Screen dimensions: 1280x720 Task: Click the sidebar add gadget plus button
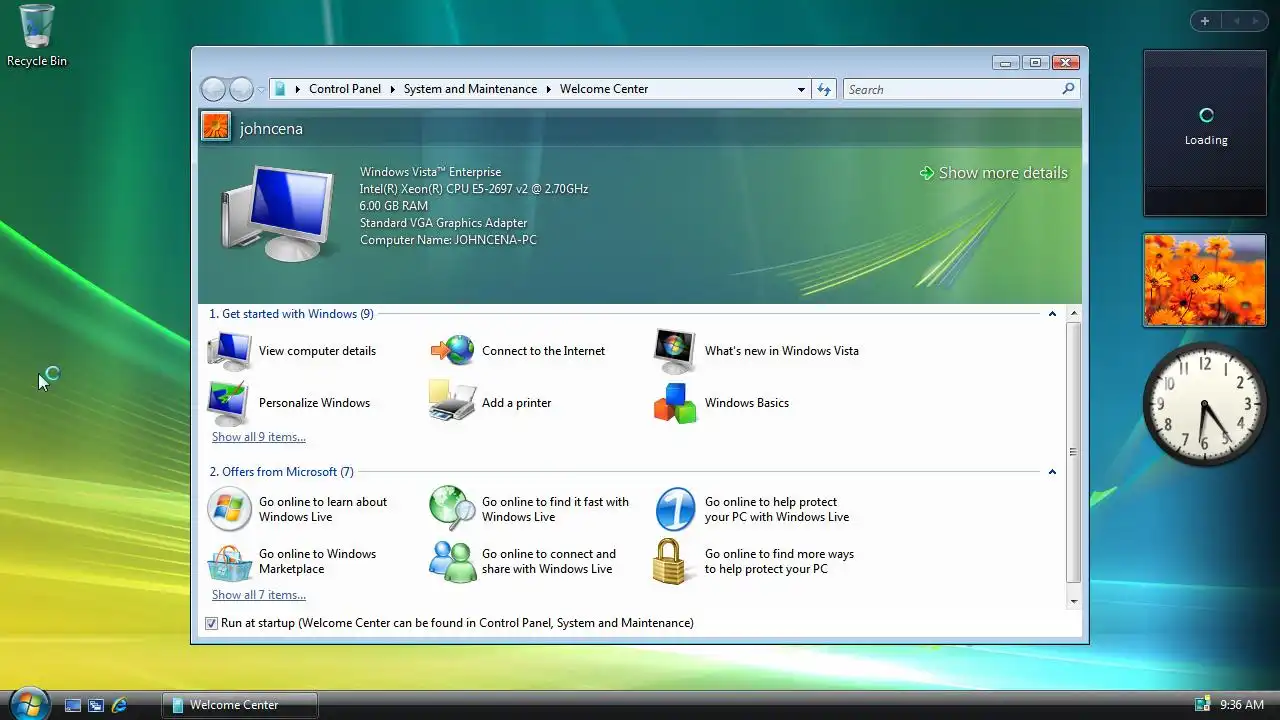click(1205, 21)
